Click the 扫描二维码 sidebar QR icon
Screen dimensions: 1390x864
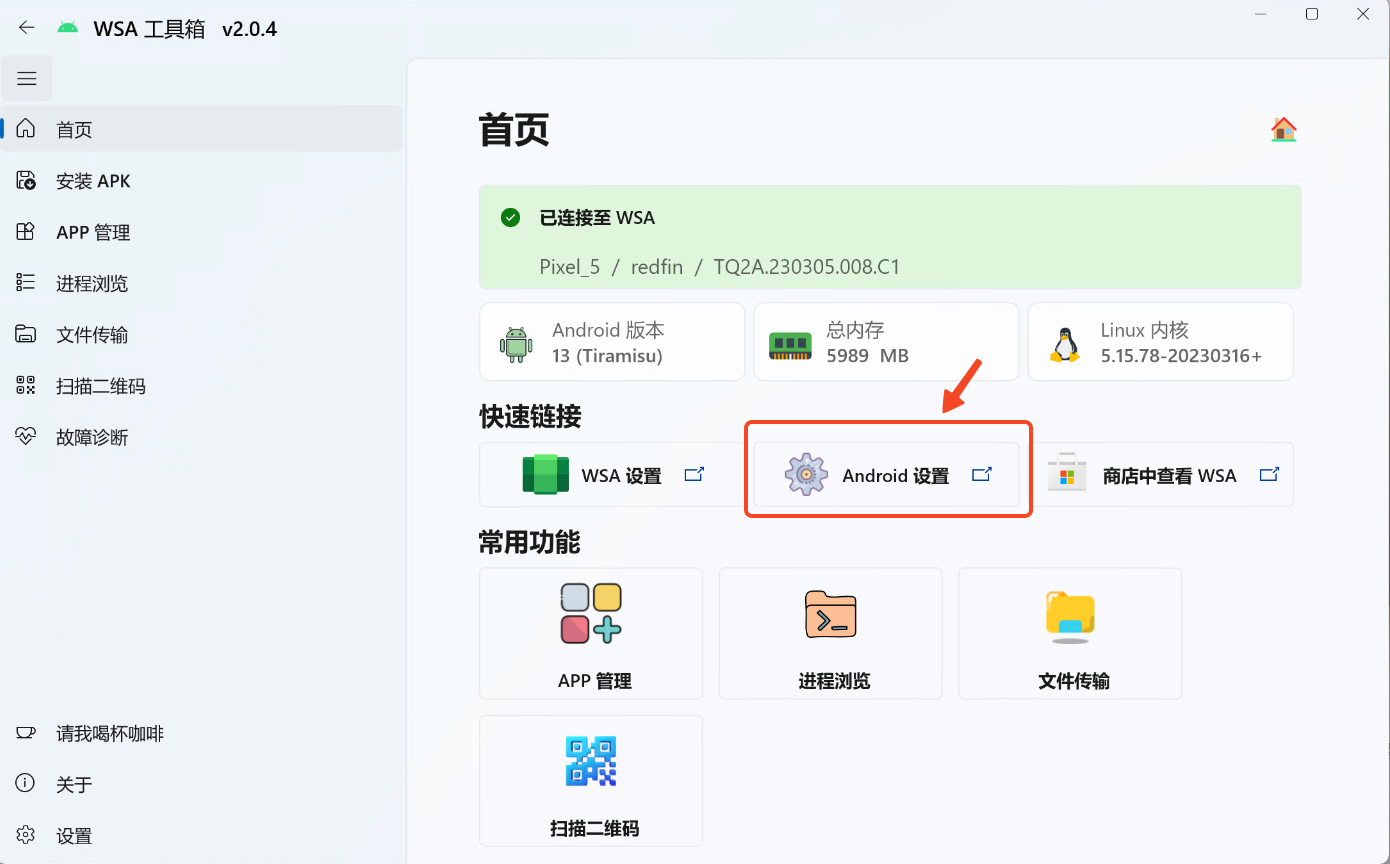tap(26, 386)
